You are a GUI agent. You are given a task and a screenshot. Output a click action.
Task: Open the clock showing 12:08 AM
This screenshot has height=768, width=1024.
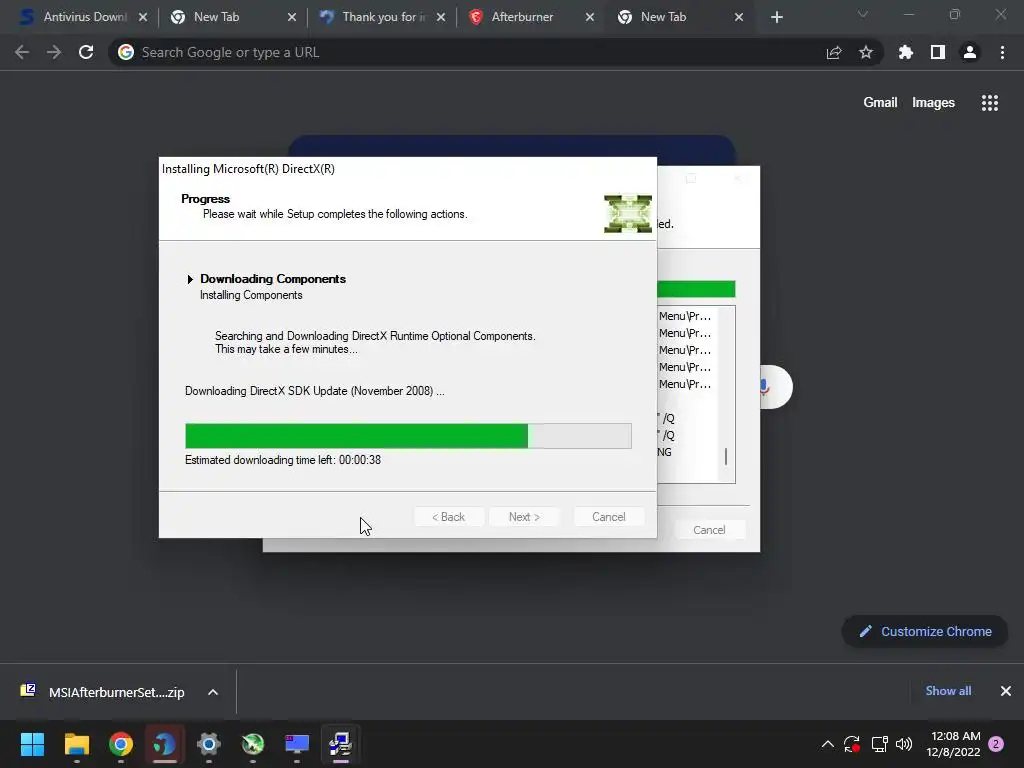(953, 744)
